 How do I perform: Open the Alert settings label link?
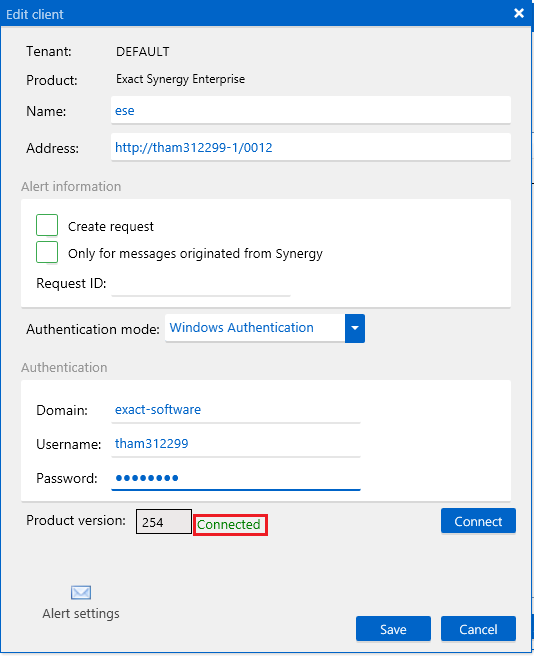[81, 614]
